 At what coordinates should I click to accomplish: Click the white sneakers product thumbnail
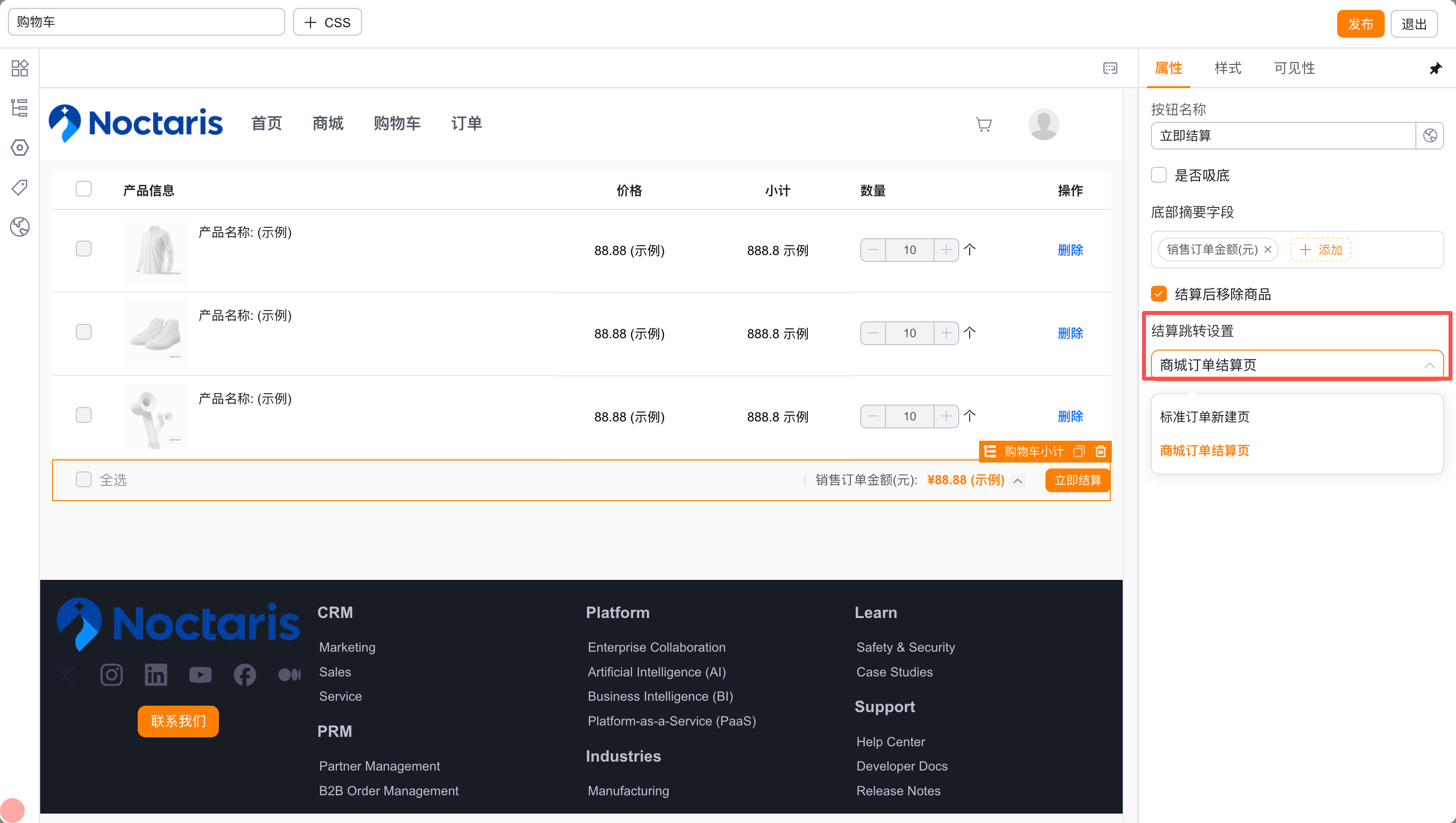156,332
